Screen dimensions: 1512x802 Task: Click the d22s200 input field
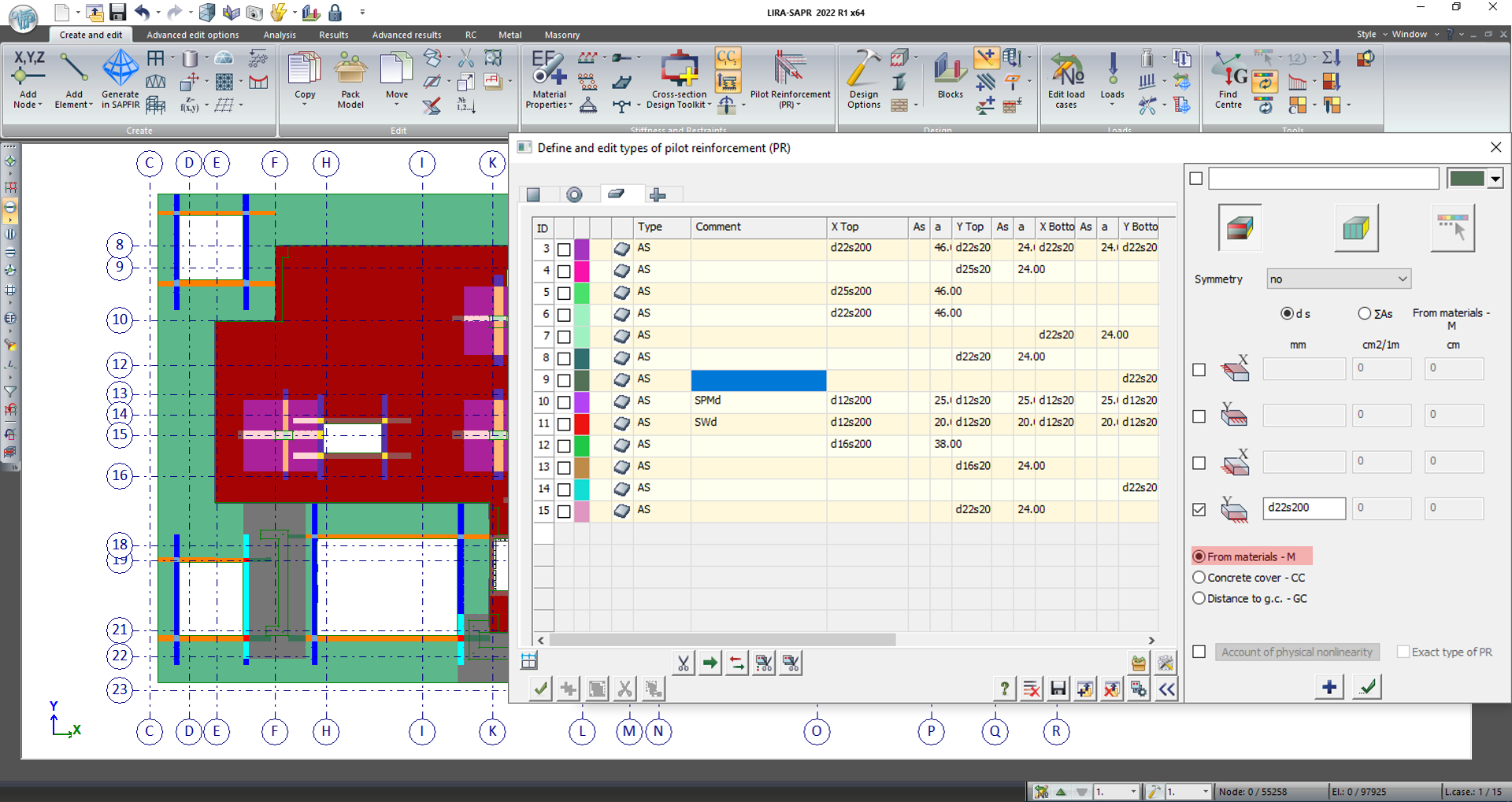click(1303, 508)
